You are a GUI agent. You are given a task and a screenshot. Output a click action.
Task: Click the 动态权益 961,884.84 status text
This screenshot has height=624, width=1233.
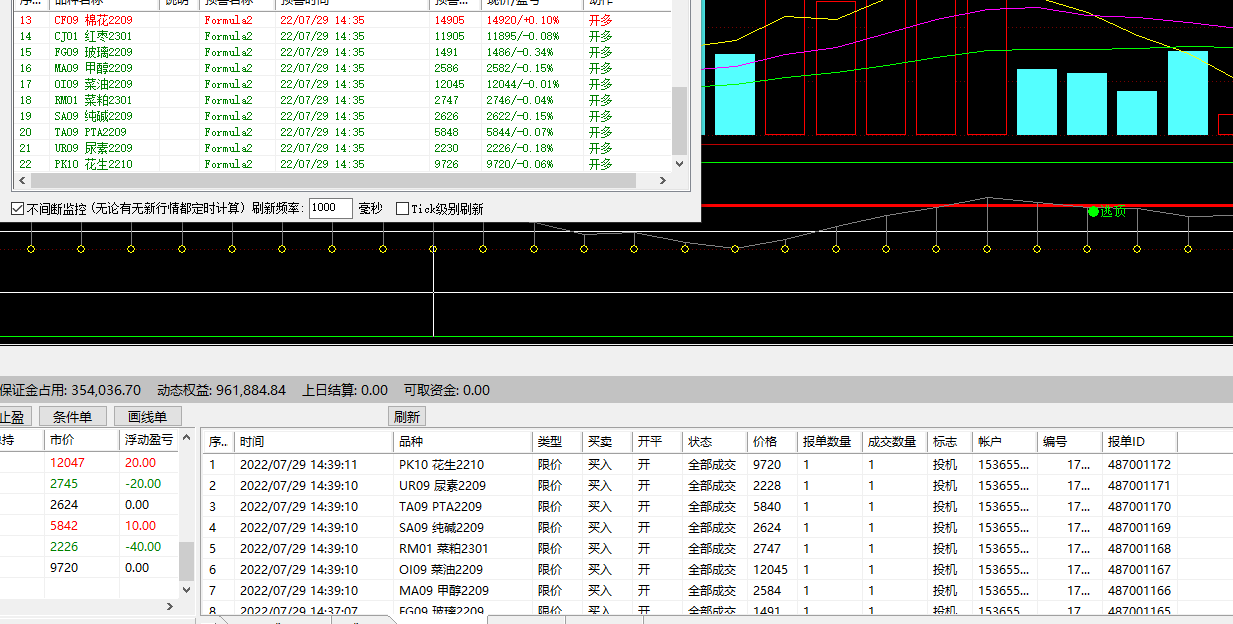coord(221,390)
